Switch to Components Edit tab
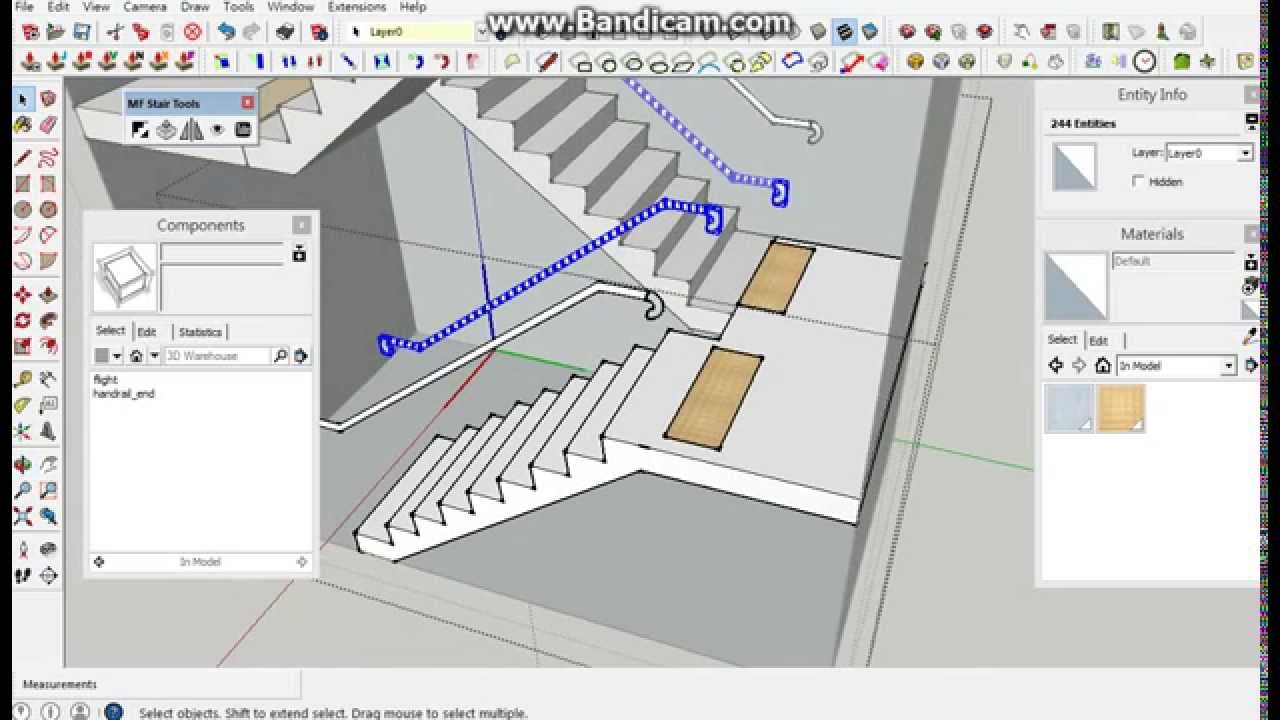1280x720 pixels. (x=147, y=332)
